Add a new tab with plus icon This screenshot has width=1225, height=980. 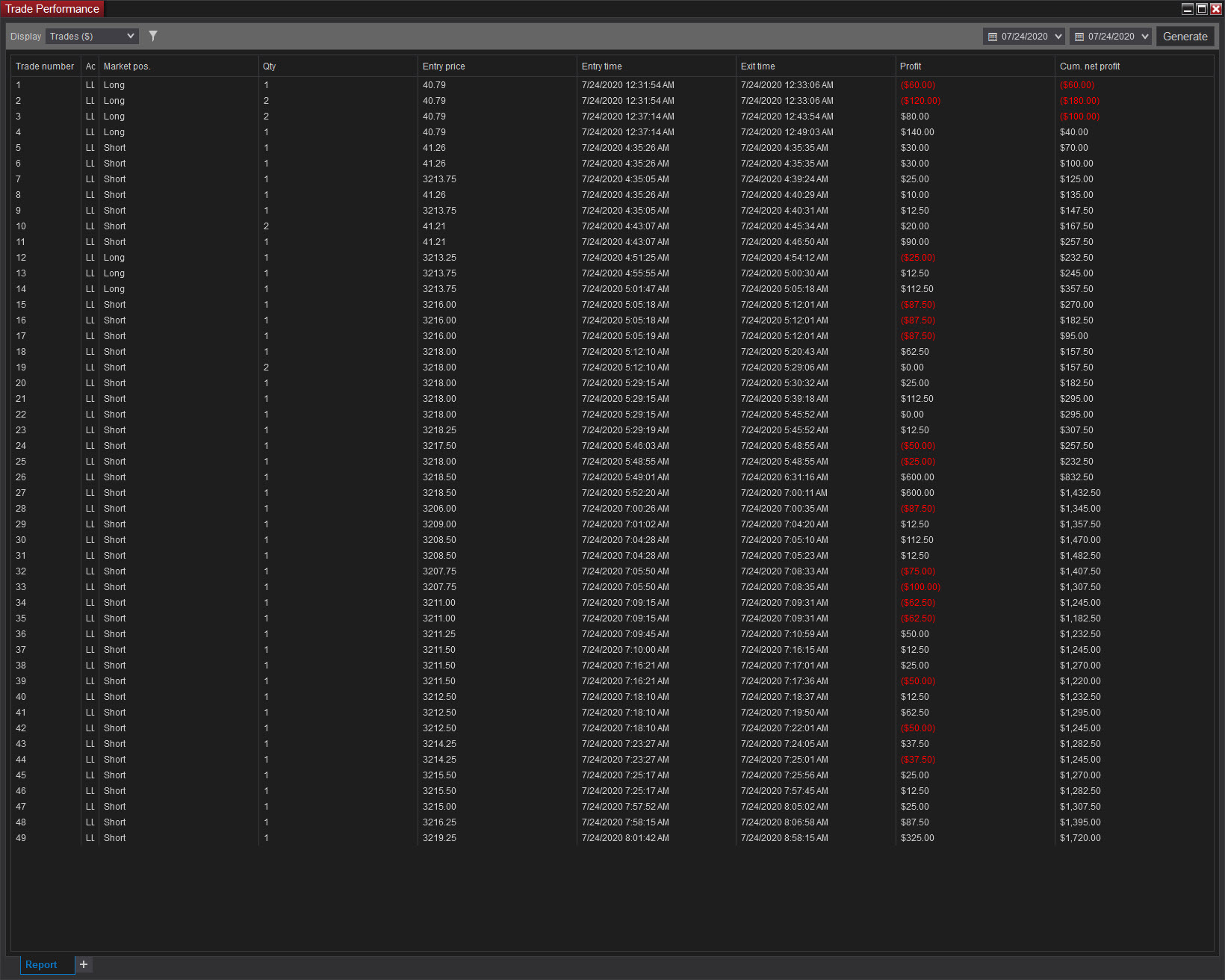(x=84, y=964)
